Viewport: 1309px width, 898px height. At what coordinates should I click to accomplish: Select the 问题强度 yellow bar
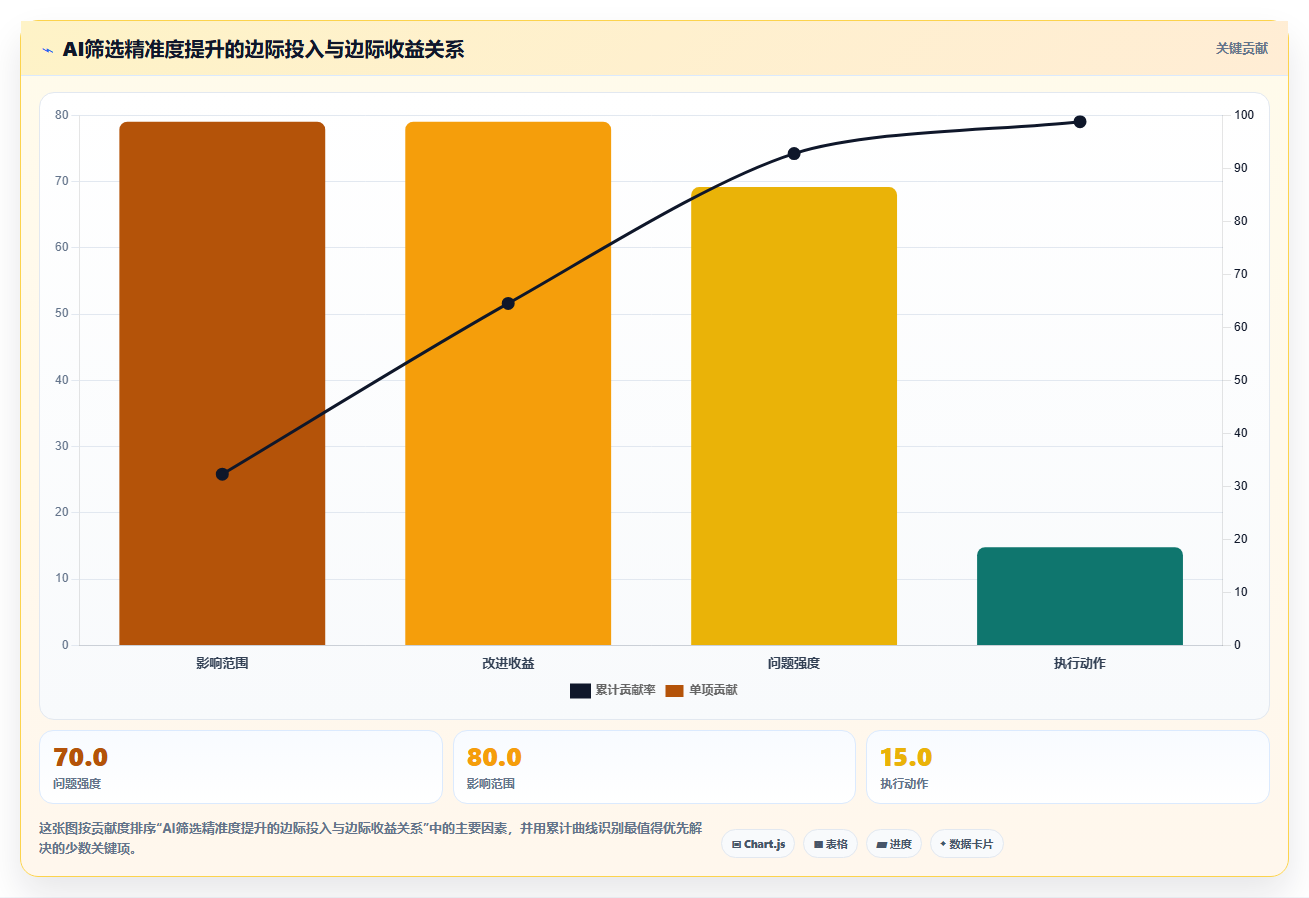[794, 416]
